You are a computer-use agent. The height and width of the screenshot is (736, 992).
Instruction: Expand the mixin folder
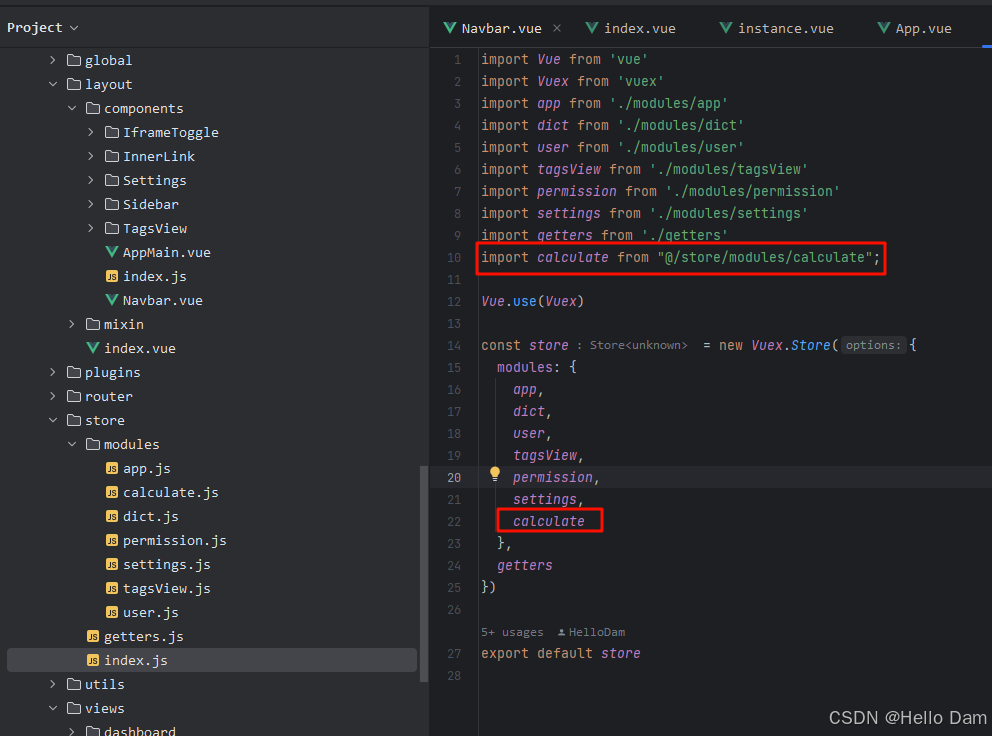point(71,324)
